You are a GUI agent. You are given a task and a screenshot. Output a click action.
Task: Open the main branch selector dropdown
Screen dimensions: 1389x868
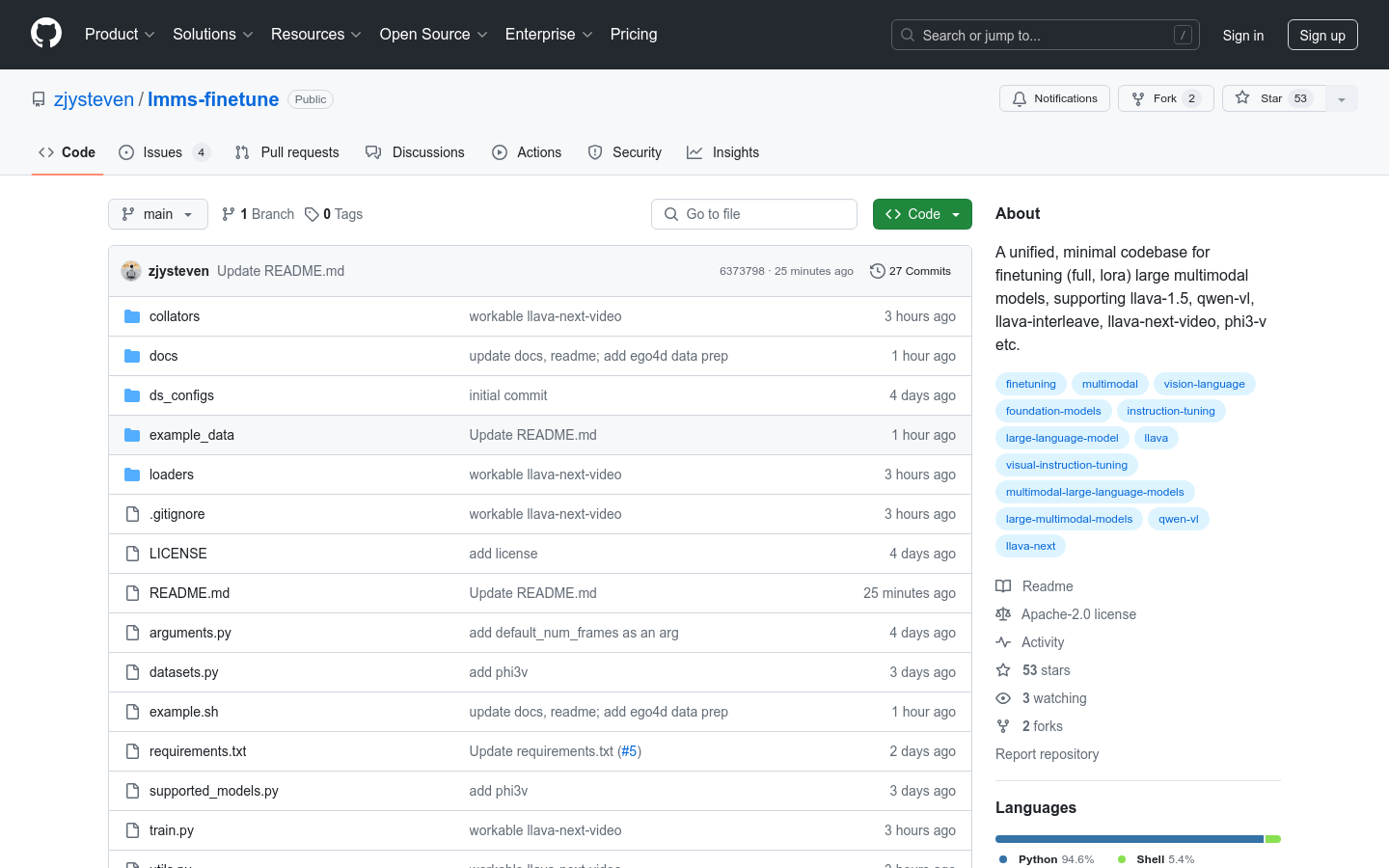[158, 214]
